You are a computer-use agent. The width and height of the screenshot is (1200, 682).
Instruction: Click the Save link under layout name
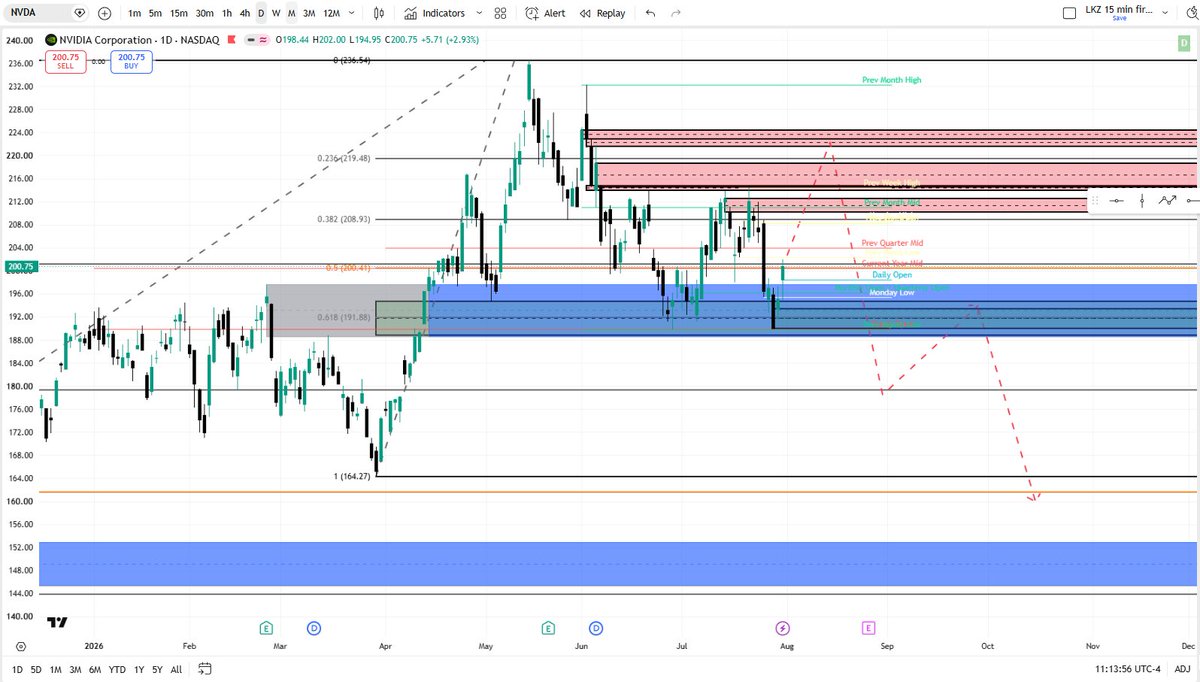tap(1119, 18)
